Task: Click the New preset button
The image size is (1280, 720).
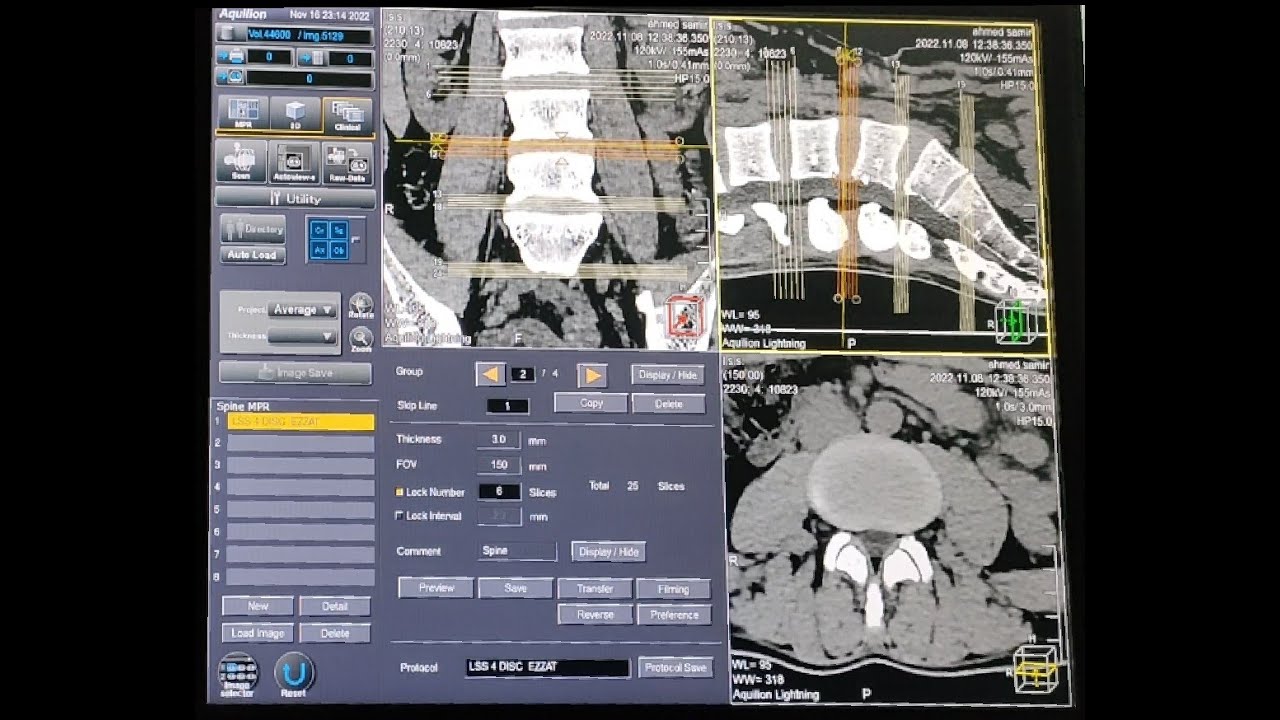Action: [x=258, y=606]
